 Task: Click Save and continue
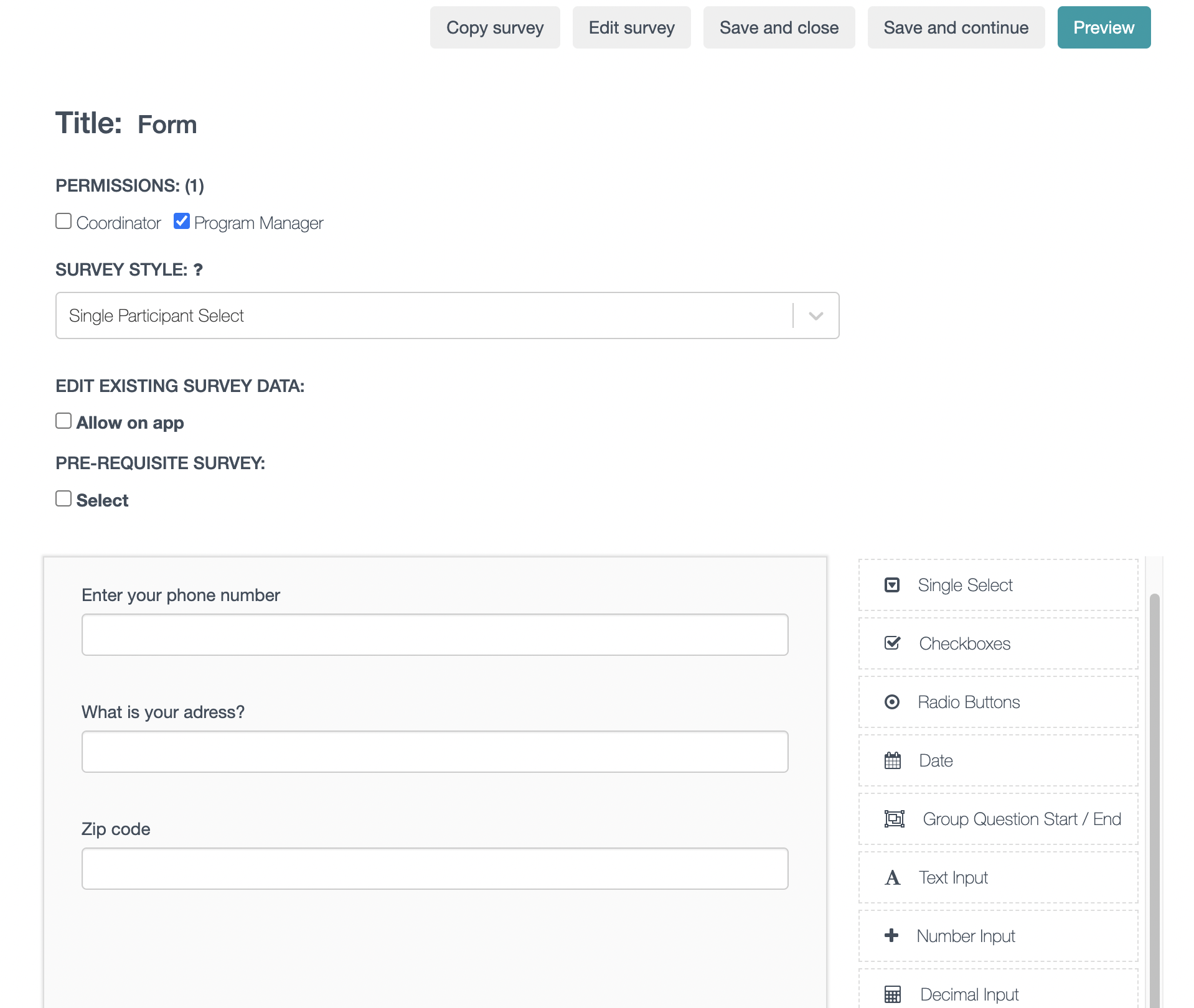click(956, 27)
